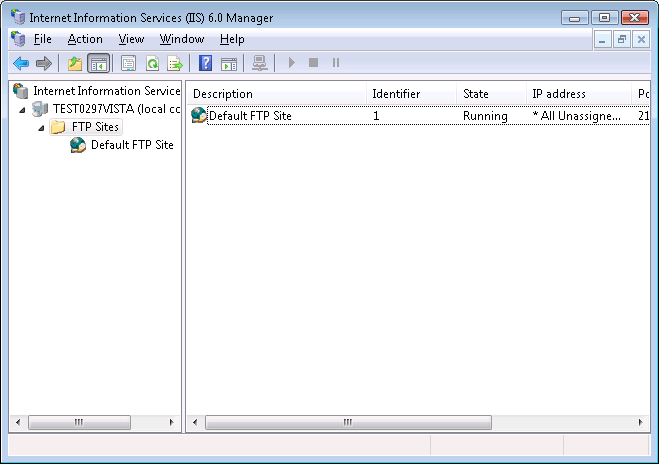Viewport: 659px width, 464px height.
Task: Click the list pane horizontal scrollbar thumb
Action: pos(348,422)
